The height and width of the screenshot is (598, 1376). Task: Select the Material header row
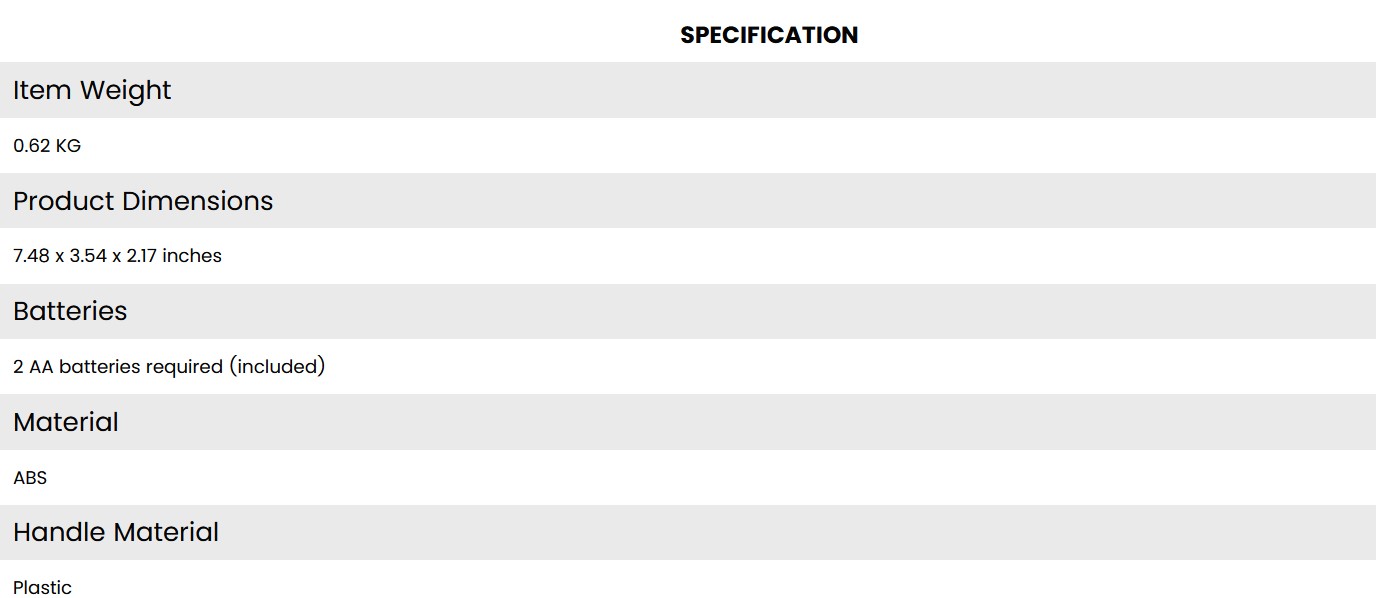click(x=688, y=422)
